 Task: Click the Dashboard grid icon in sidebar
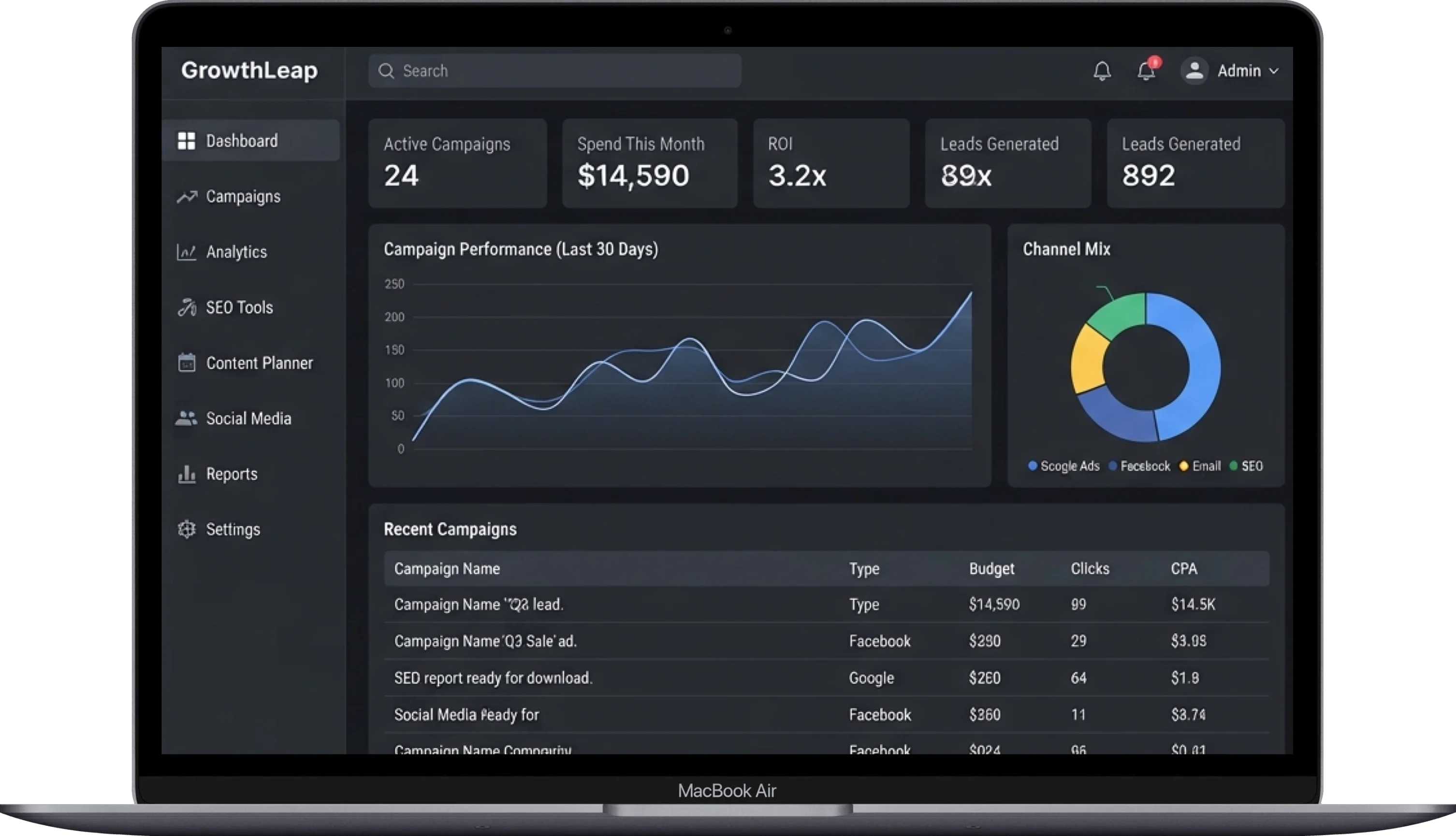pyautogui.click(x=186, y=141)
